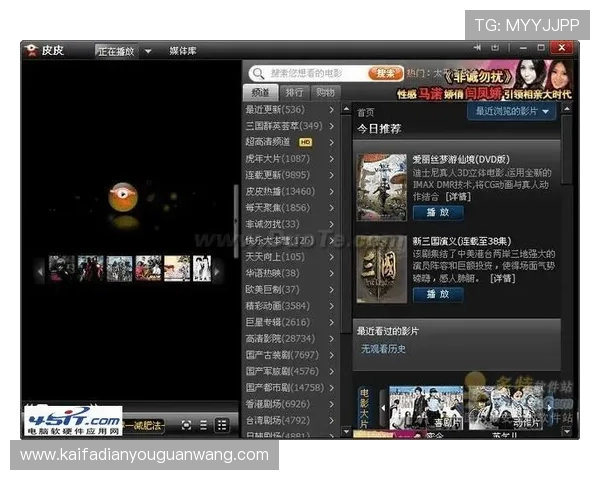This screenshot has width=600, height=480.
Task: Select 国产都市剧(14758) channel row
Action: tap(290, 388)
